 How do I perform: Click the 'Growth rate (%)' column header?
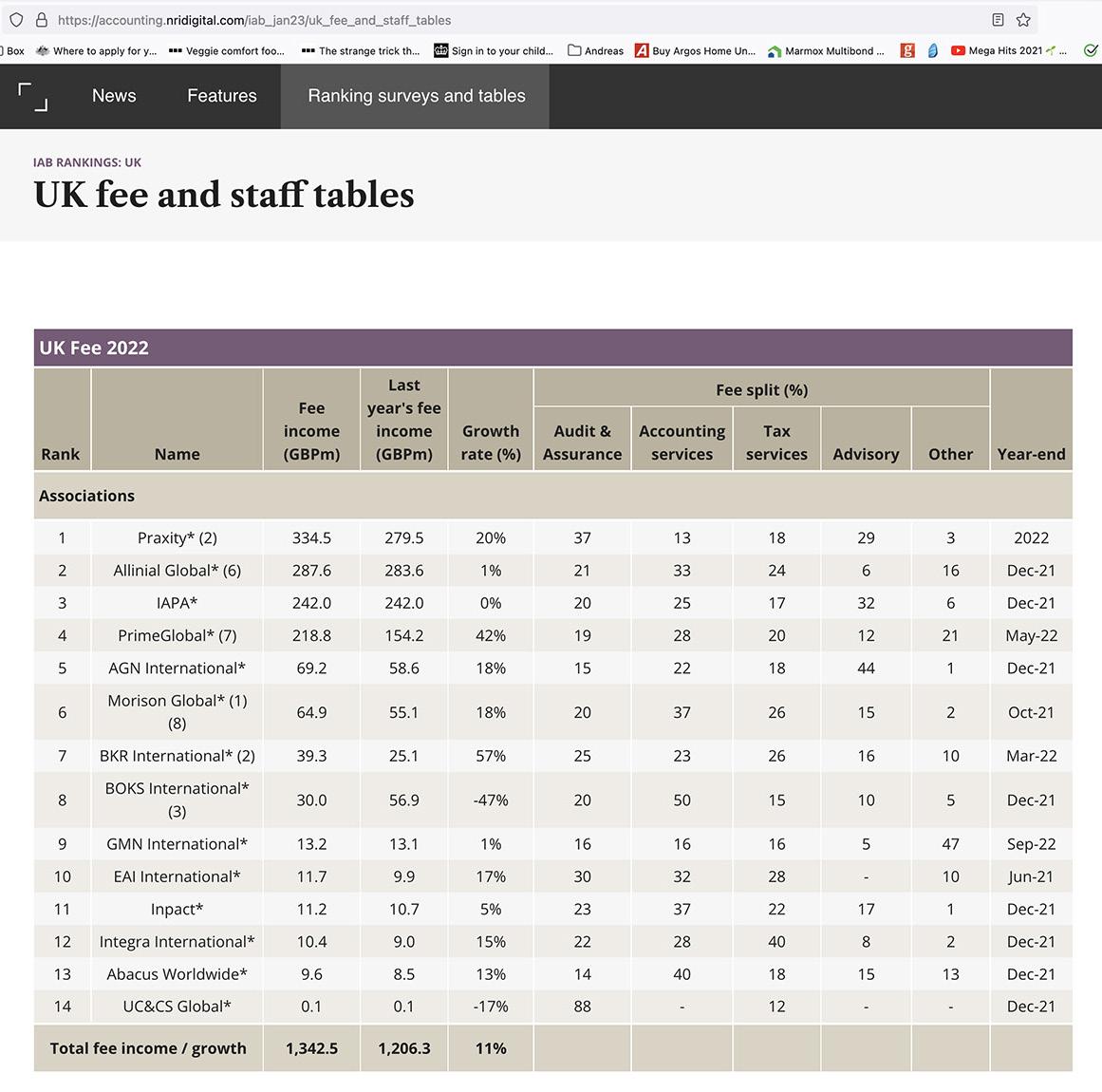[x=491, y=442]
